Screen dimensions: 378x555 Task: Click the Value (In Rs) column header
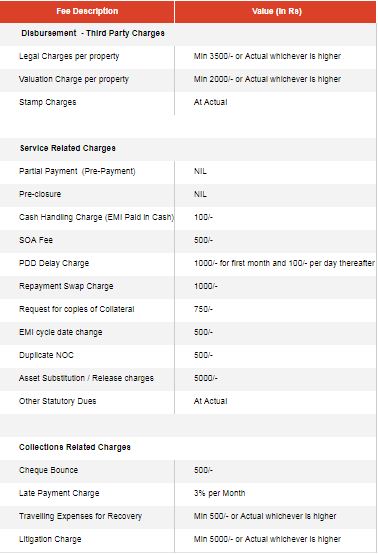click(276, 11)
